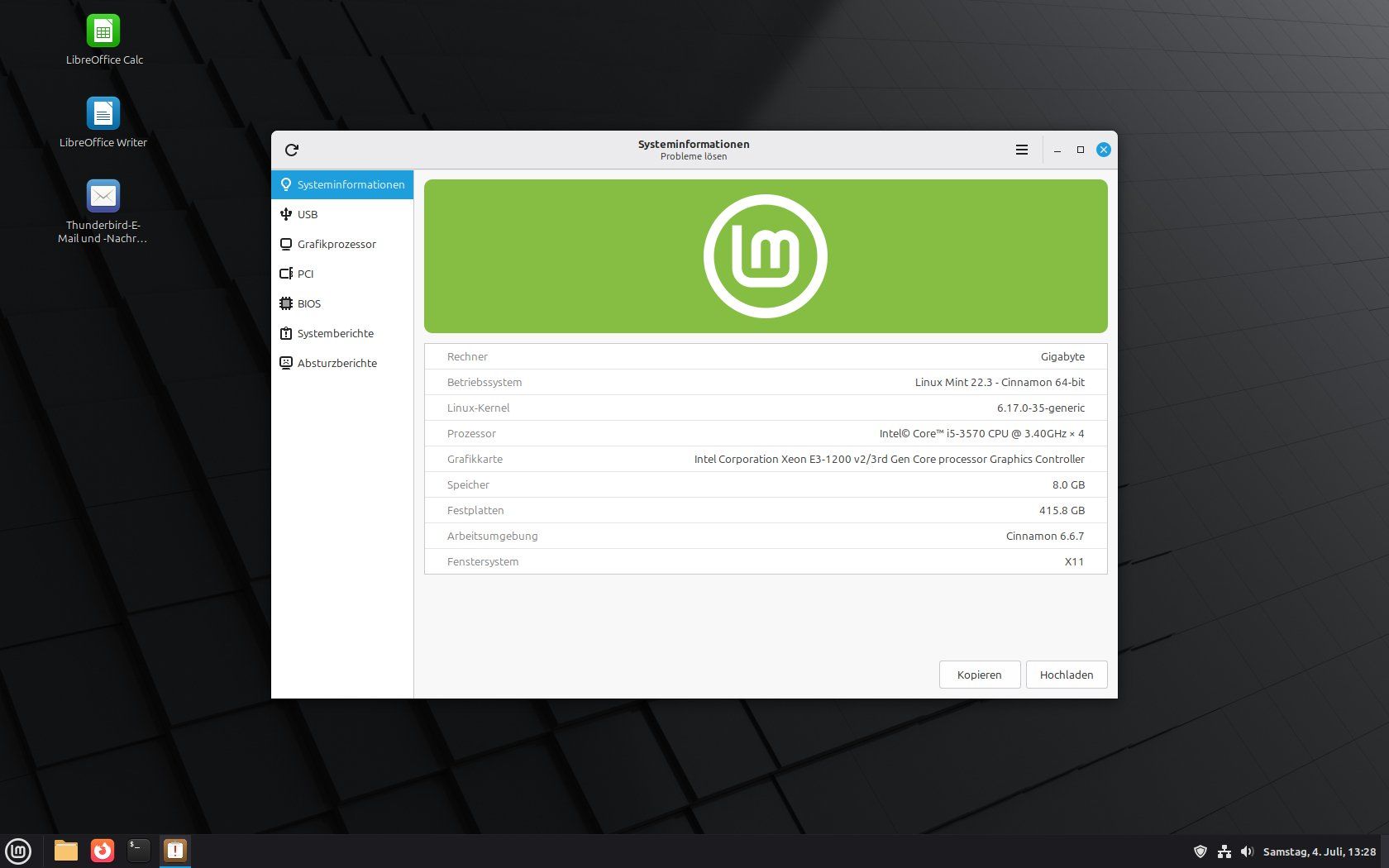Open the LibreOffice Calc desktop icon
This screenshot has width=1389, height=868.
point(104,40)
